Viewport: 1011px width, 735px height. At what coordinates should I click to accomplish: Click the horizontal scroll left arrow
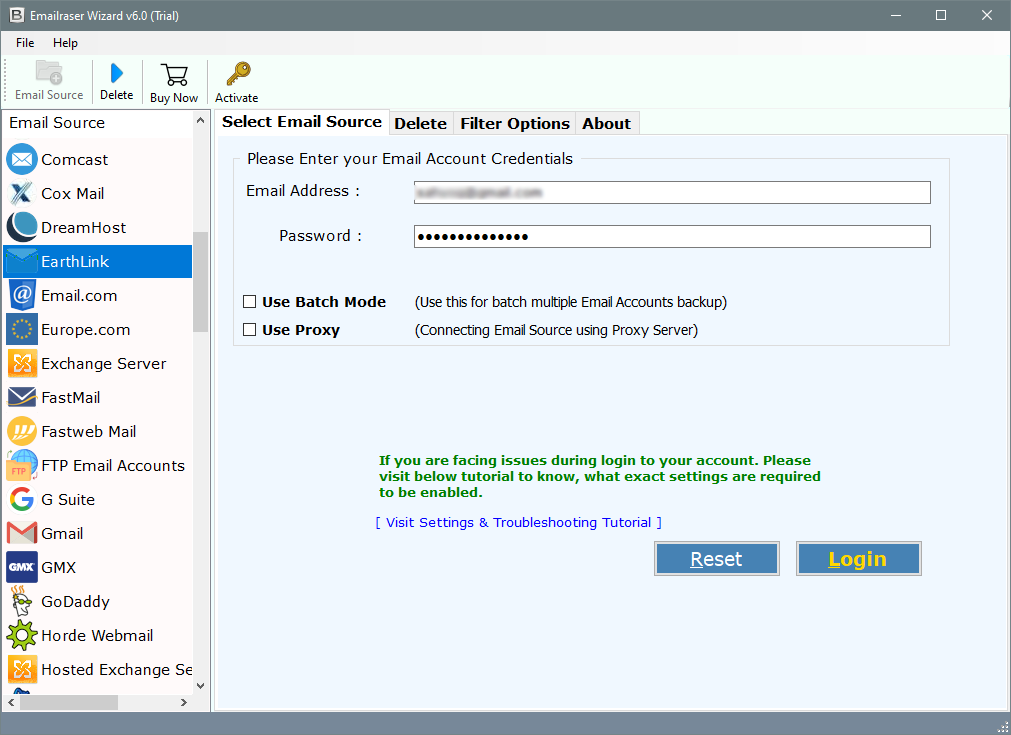[x=11, y=702]
